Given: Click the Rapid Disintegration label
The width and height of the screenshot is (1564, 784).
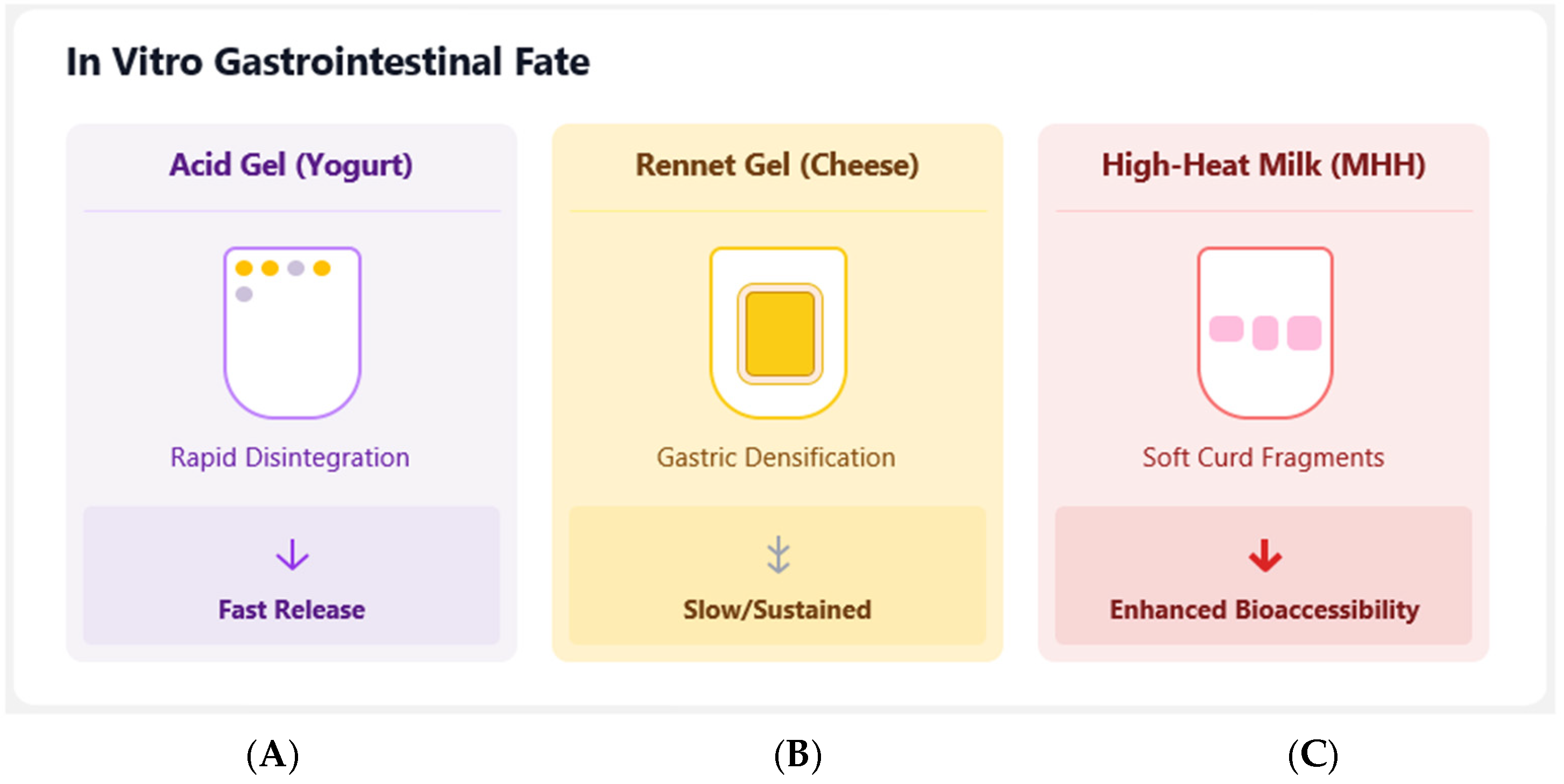Looking at the screenshot, I should pos(290,458).
